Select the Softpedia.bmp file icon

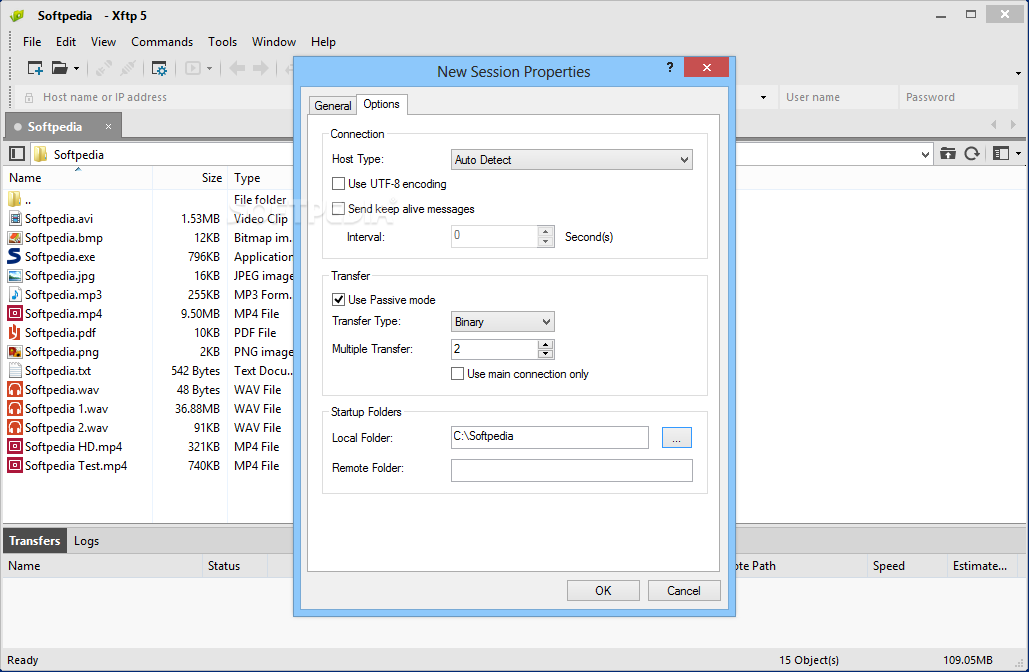tap(15, 238)
